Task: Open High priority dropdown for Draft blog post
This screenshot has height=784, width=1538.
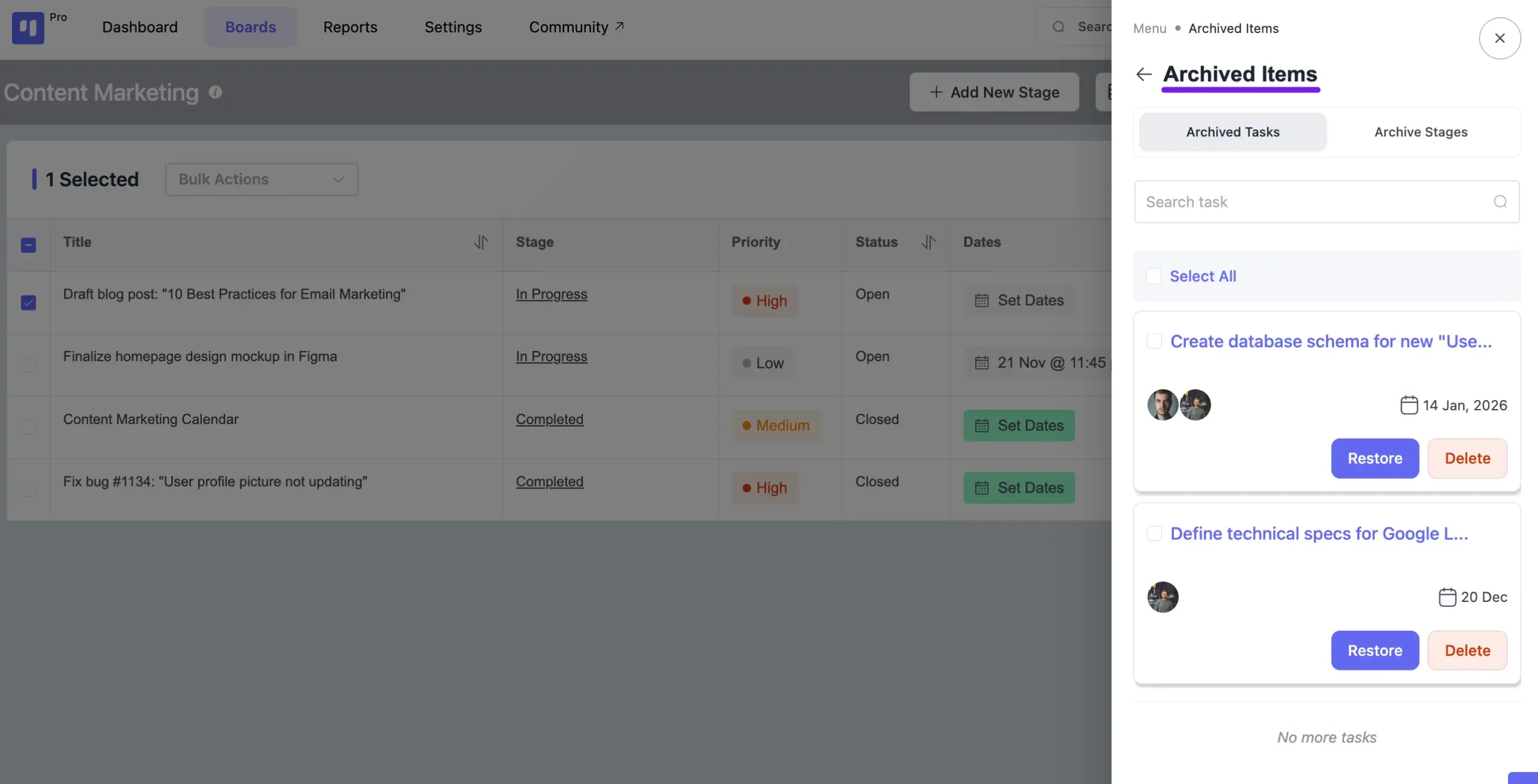Action: coord(765,301)
